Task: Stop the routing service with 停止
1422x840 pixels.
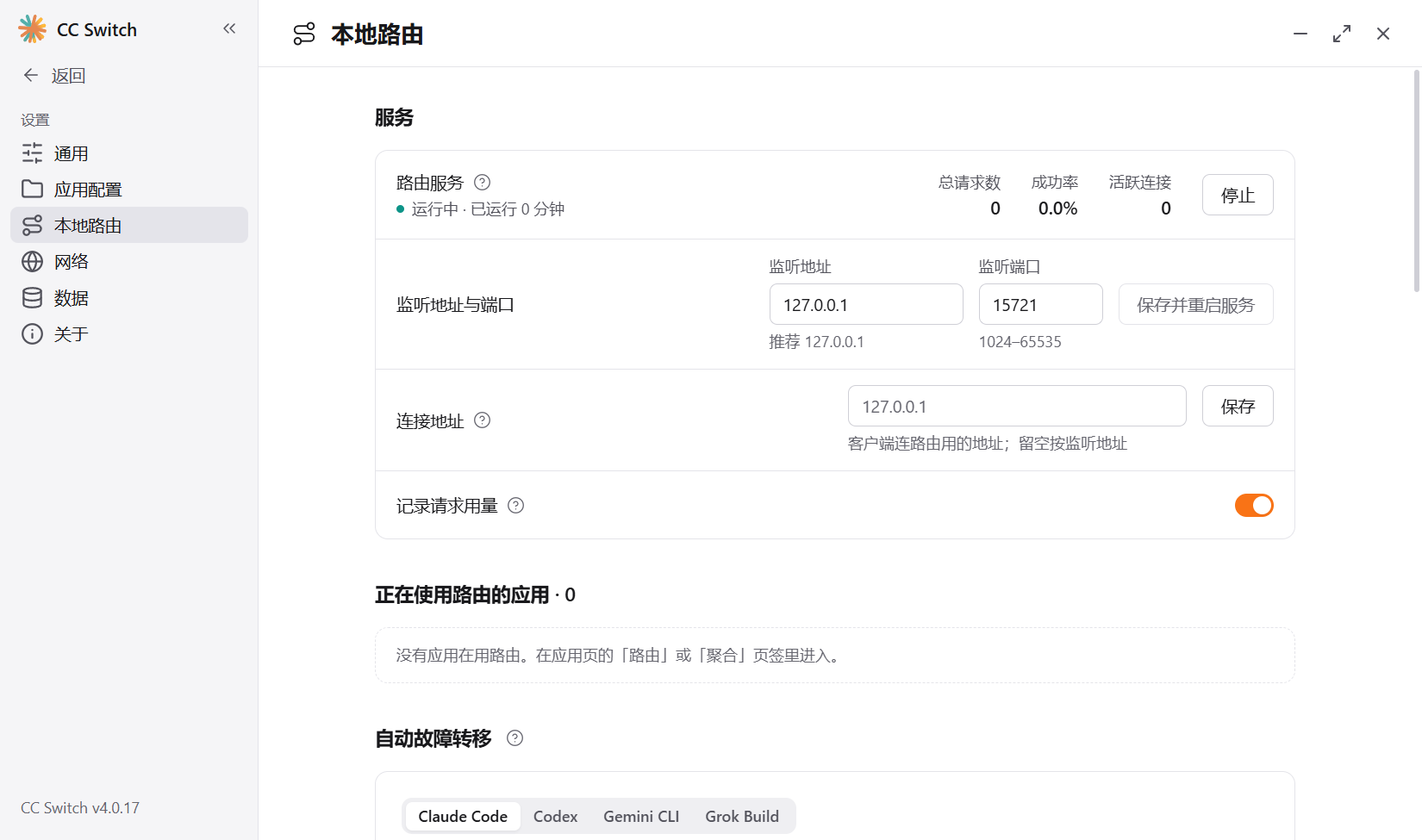Action: tap(1238, 195)
